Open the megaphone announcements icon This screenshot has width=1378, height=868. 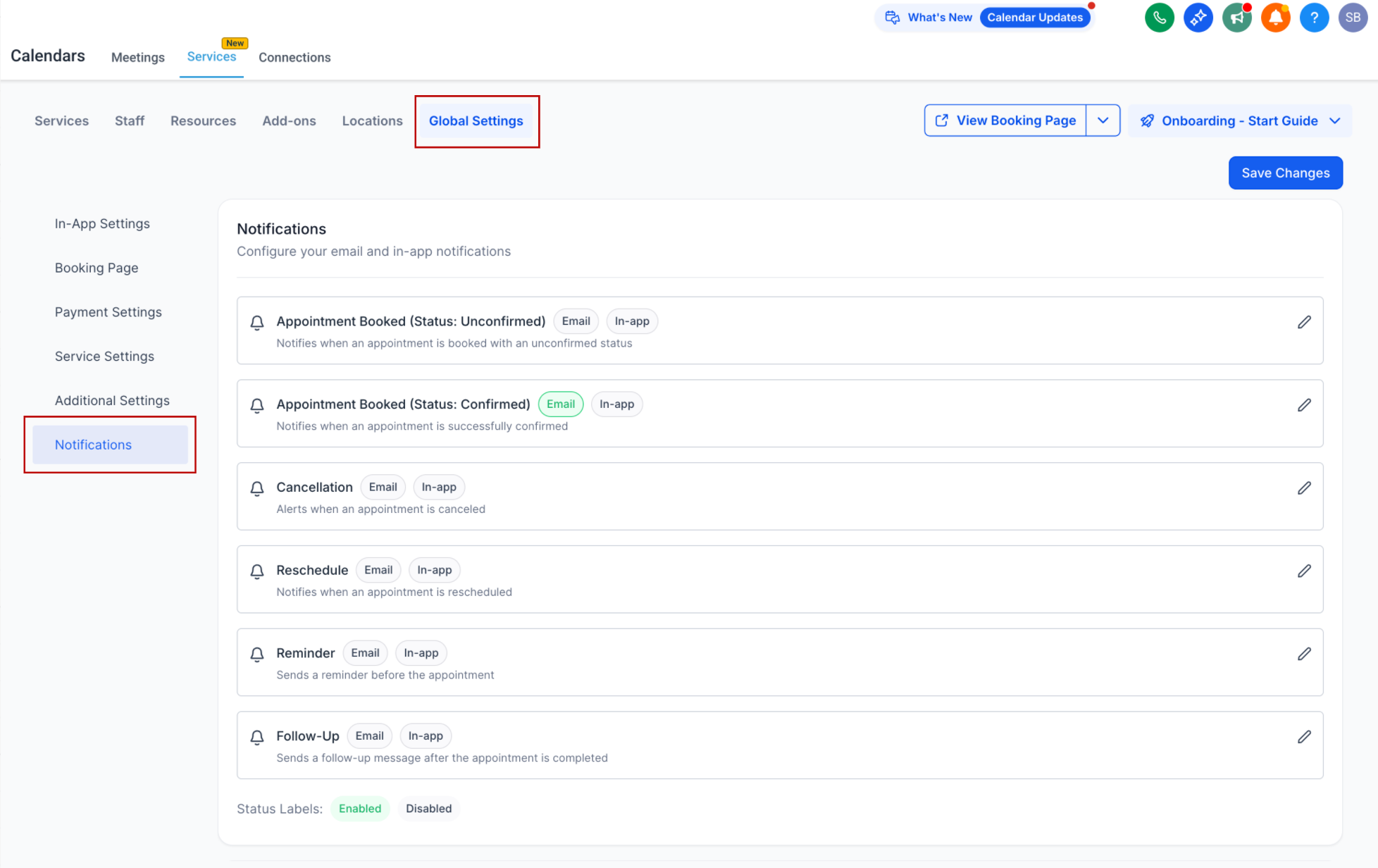pos(1236,18)
